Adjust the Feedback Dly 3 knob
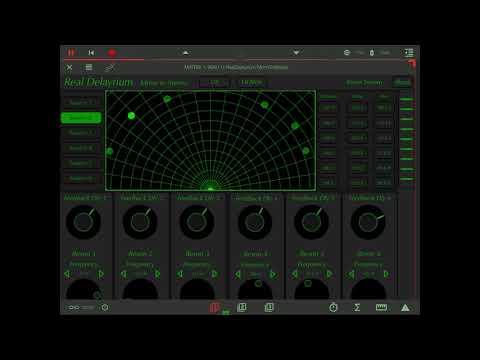This screenshot has width=480, height=360. pos(197,222)
